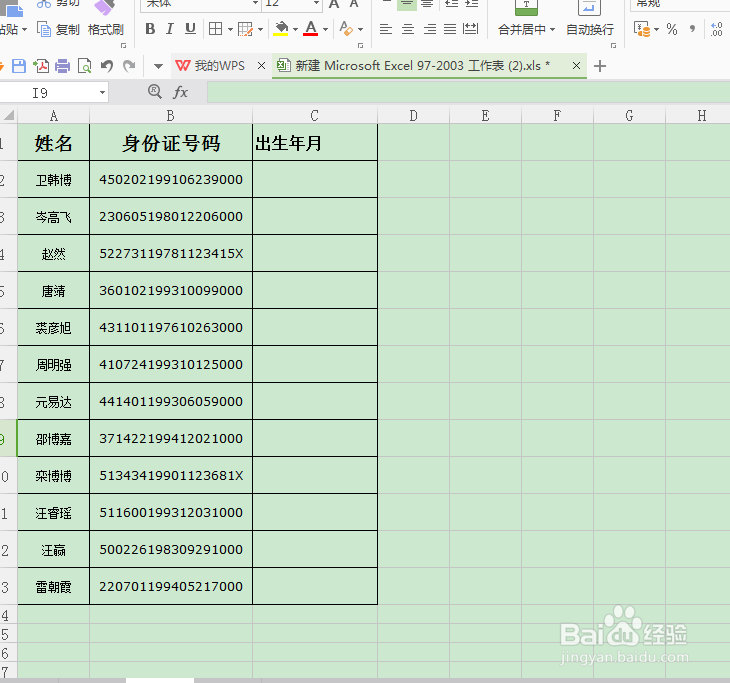Apply cell borders icon
Image resolution: width=730 pixels, height=683 pixels.
tap(215, 29)
